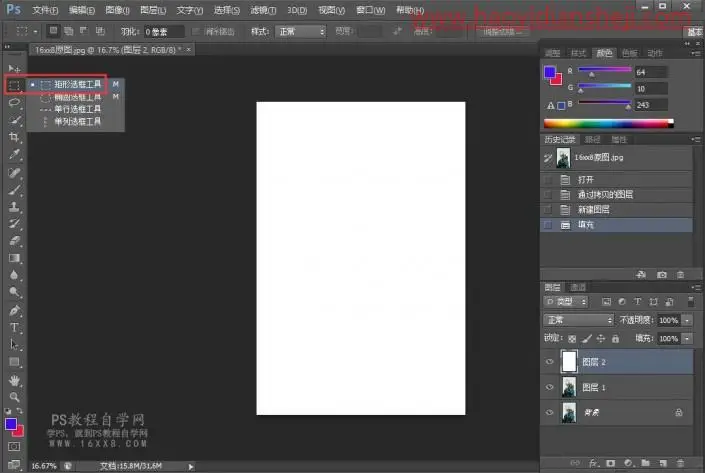This screenshot has height=473, width=705.
Task: Open the History panel flyout menu
Action: (x=696, y=139)
